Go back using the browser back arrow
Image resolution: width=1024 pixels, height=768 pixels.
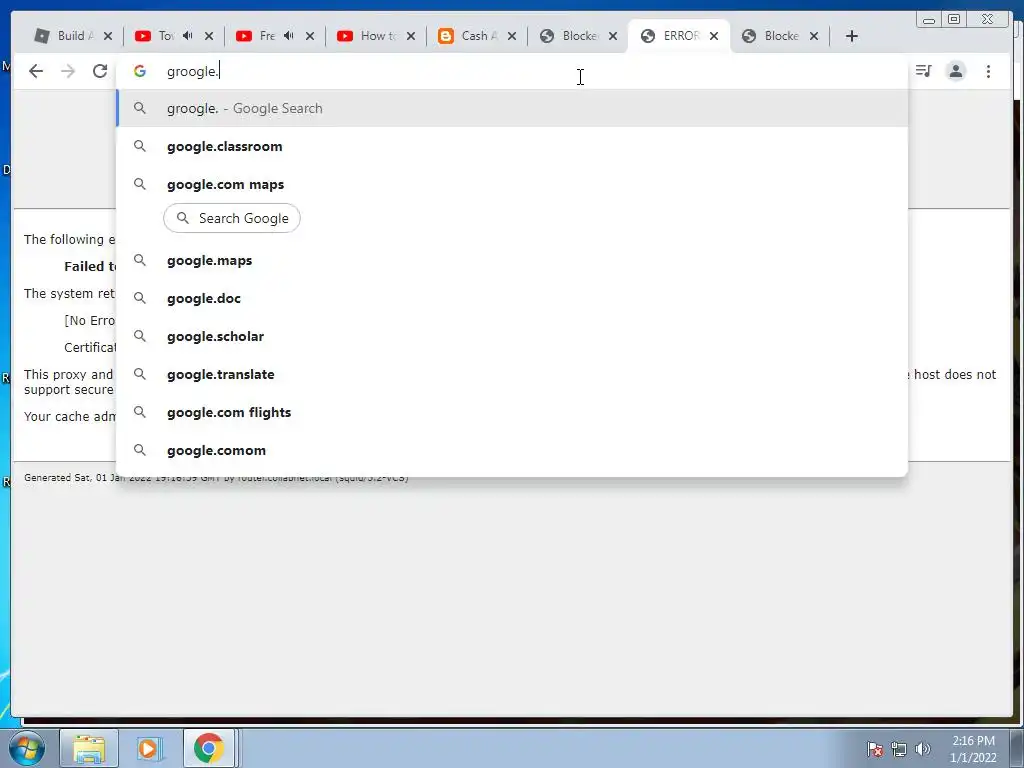point(36,71)
